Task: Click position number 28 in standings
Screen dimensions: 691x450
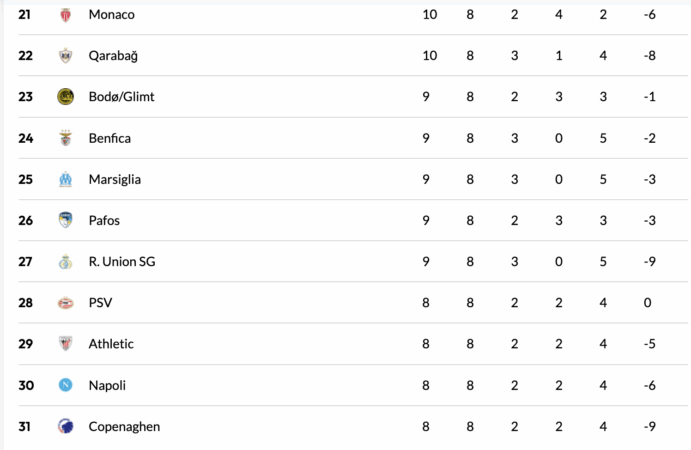Action: pyautogui.click(x=26, y=303)
